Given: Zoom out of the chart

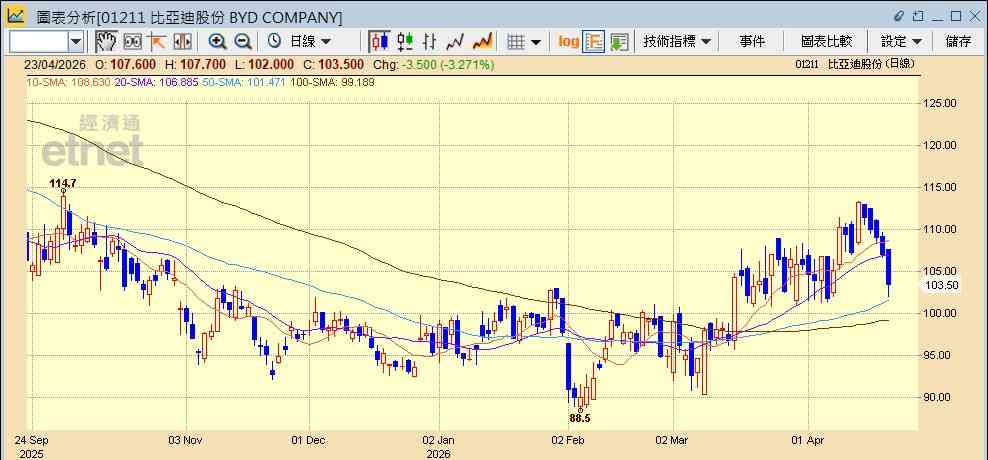Looking at the screenshot, I should [243, 42].
